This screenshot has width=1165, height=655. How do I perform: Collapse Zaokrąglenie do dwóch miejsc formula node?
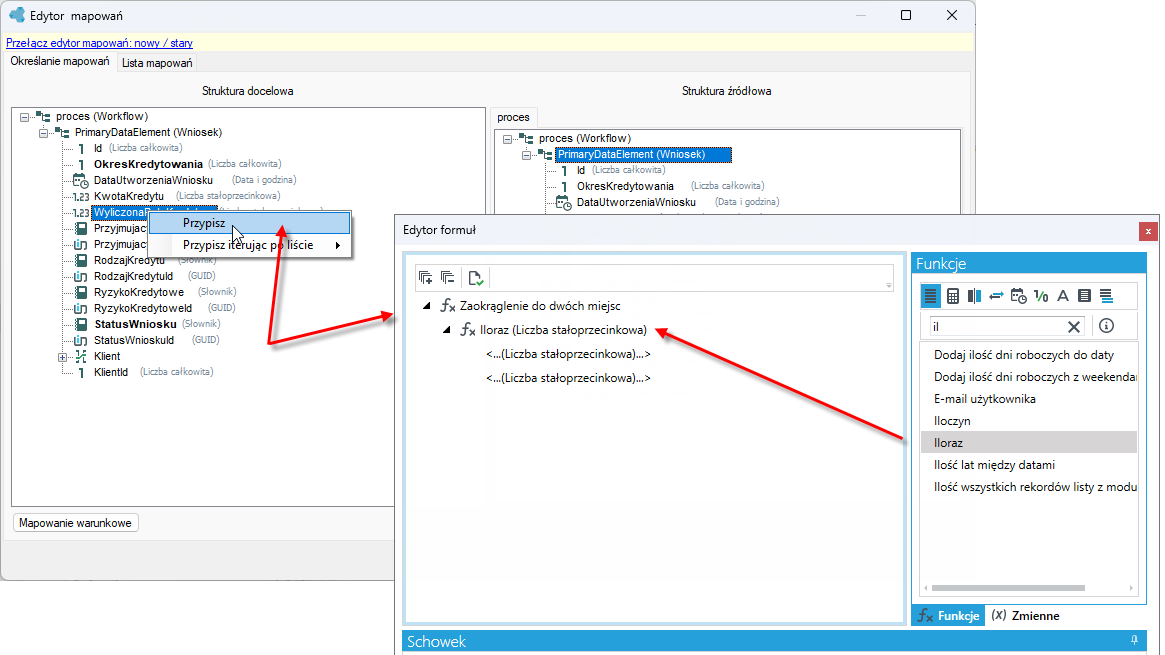click(x=426, y=305)
